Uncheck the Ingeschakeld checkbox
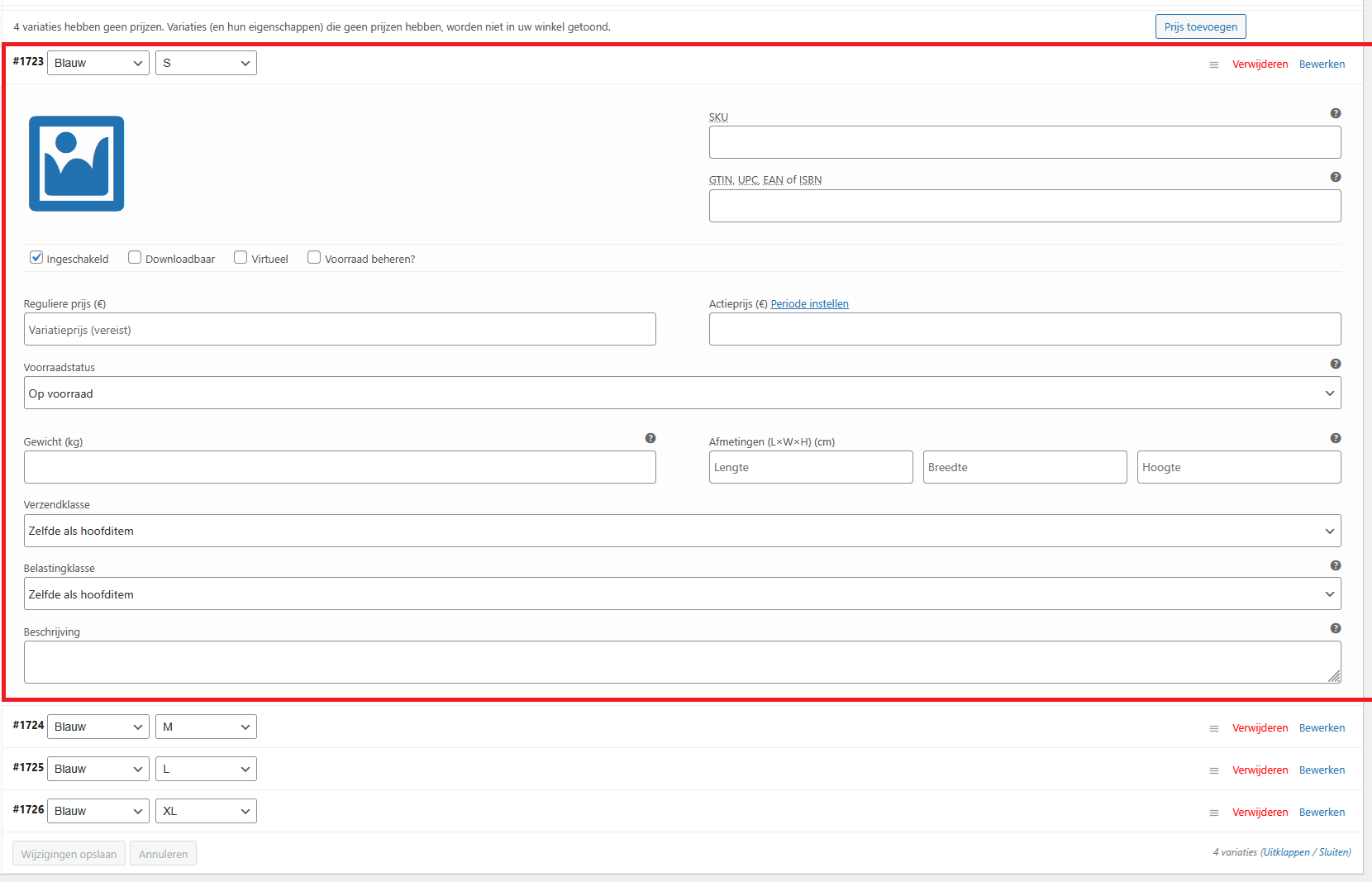The height and width of the screenshot is (882, 1372). (36, 257)
